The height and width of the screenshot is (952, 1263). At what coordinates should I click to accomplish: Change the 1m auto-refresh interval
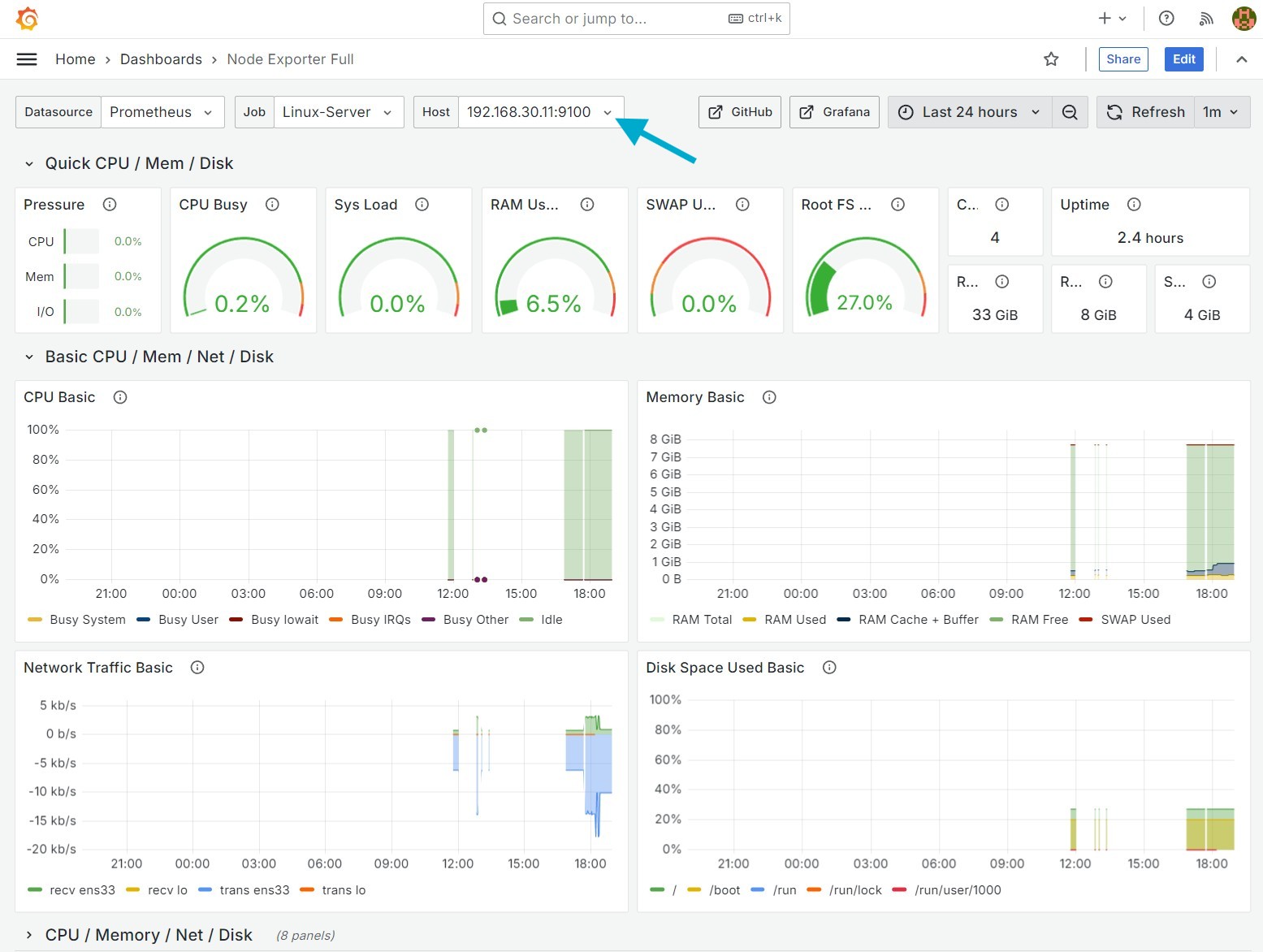point(1222,112)
